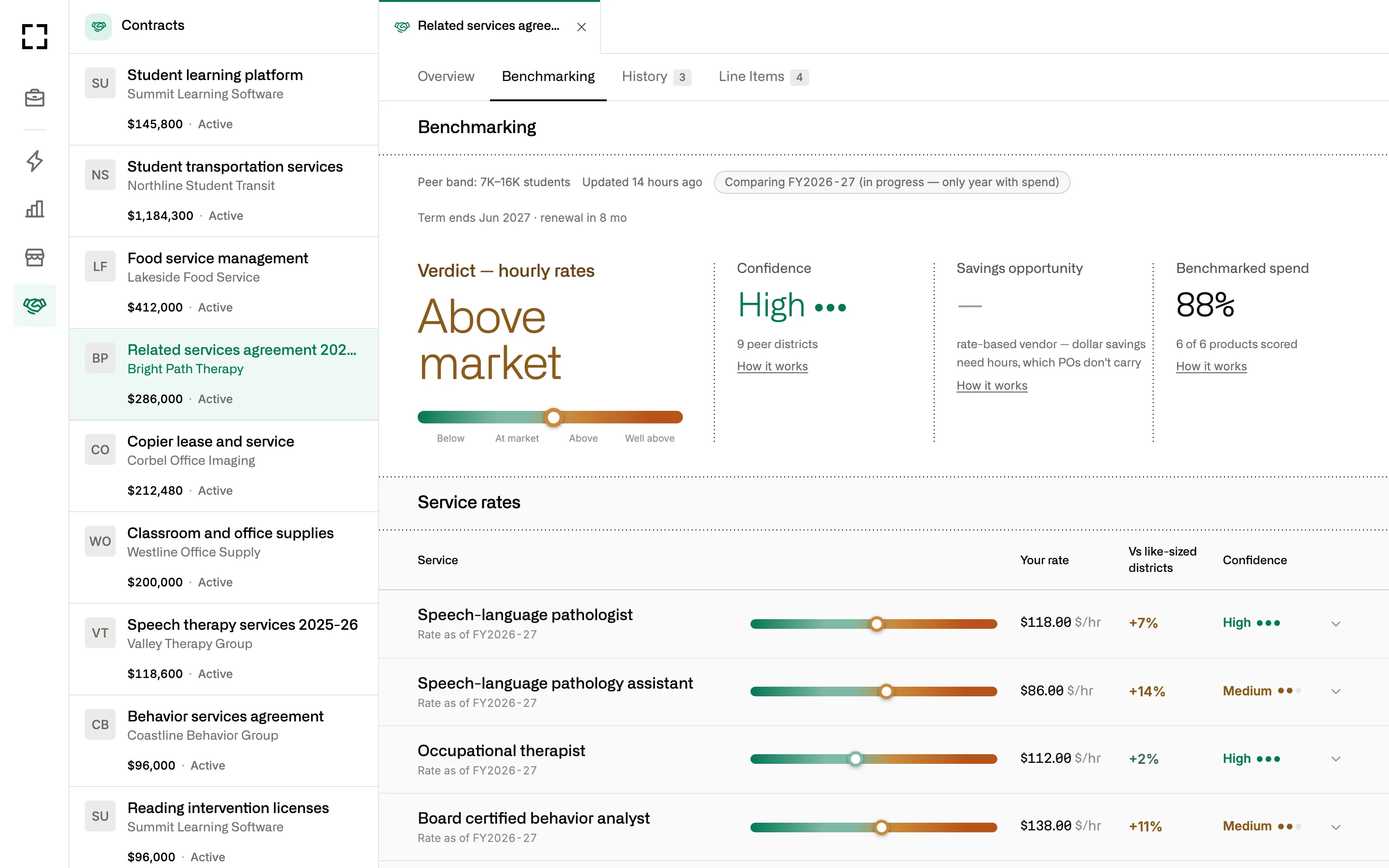The width and height of the screenshot is (1389, 868).
Task: Open the briefcase section in the sidebar
Action: (34, 98)
